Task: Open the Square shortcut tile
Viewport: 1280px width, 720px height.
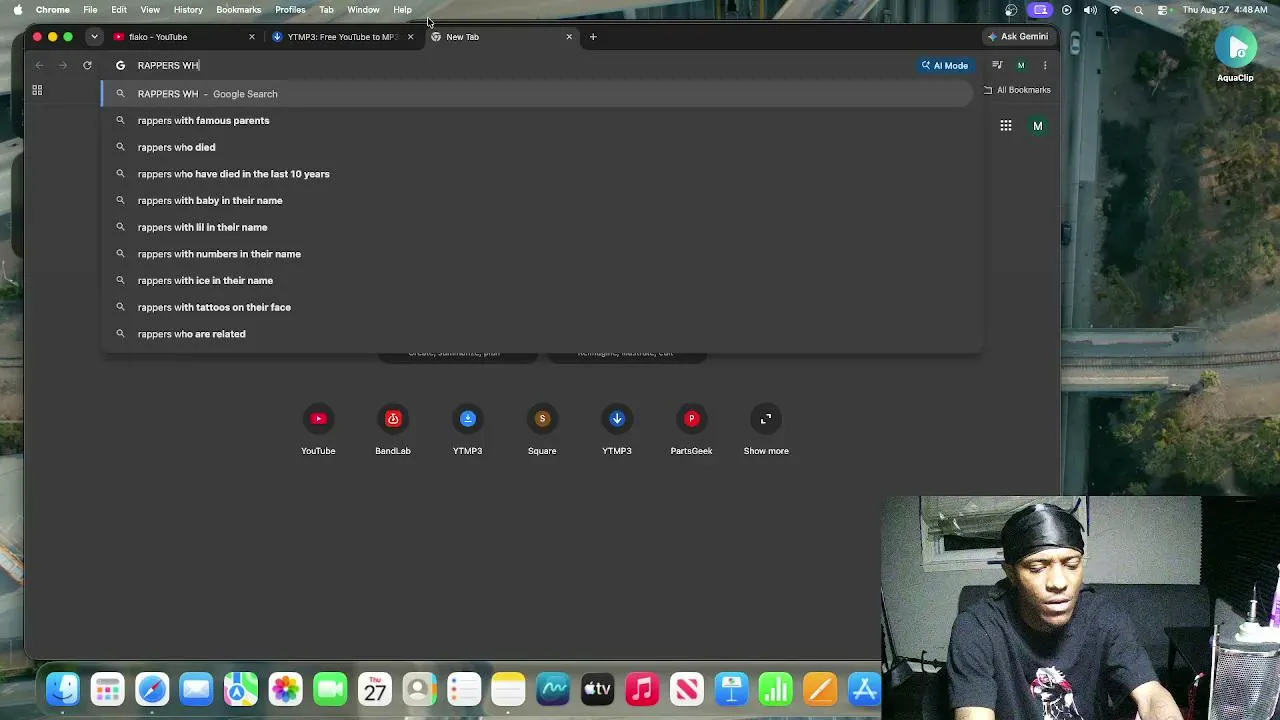Action: 542,429
